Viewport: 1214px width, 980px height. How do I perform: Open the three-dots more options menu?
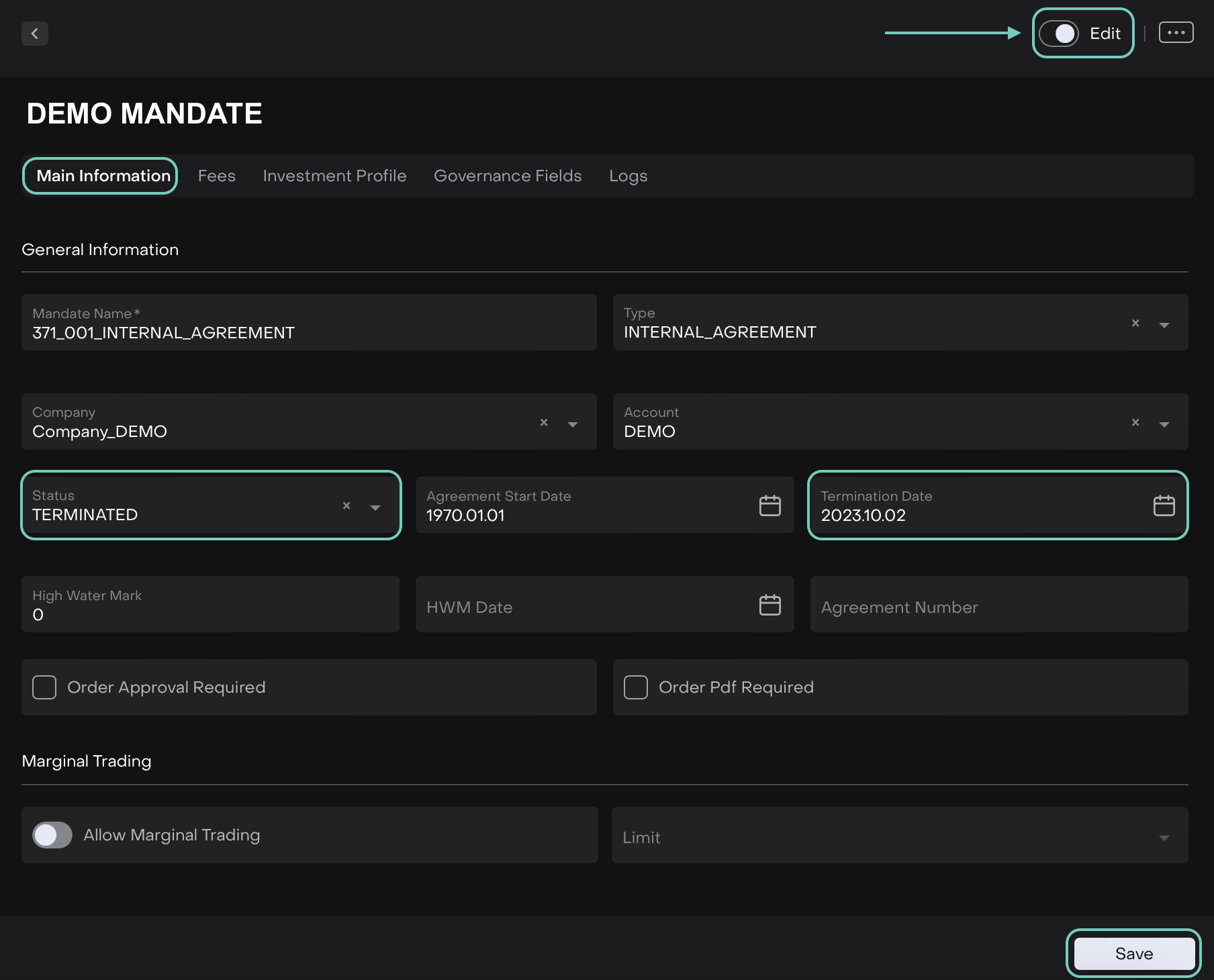click(x=1176, y=33)
